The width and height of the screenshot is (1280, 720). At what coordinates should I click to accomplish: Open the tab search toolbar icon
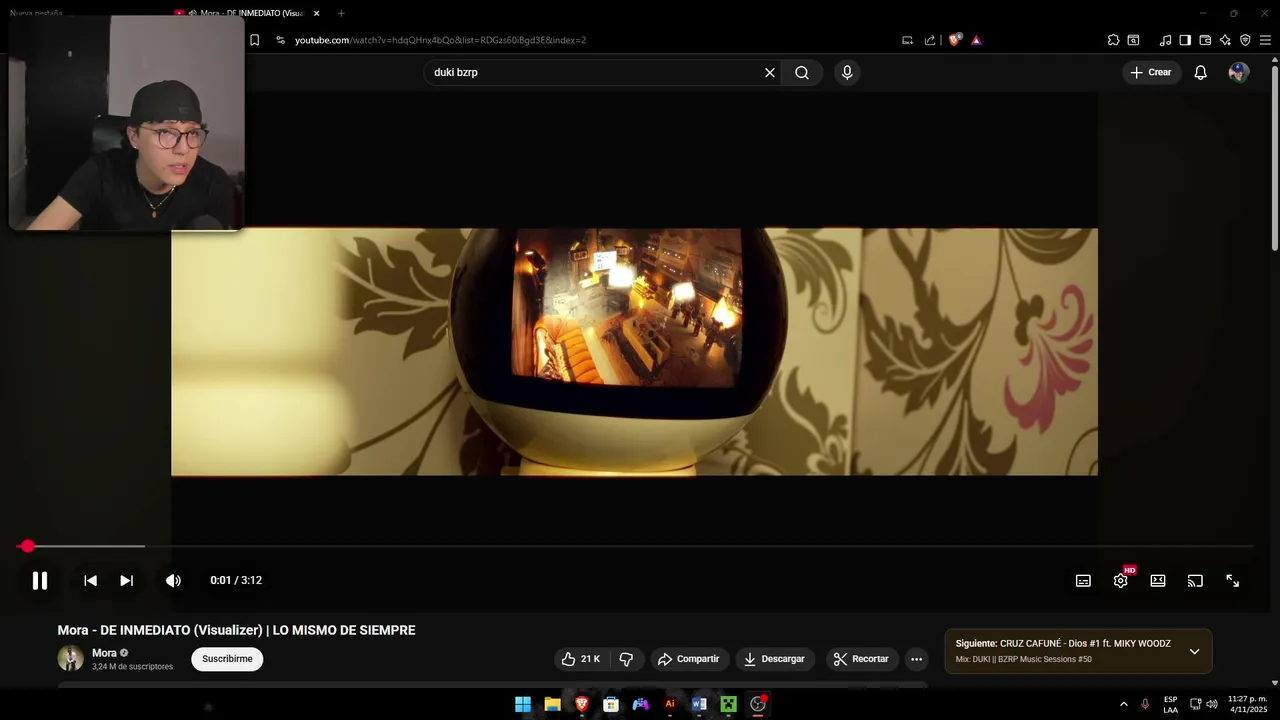1133,40
